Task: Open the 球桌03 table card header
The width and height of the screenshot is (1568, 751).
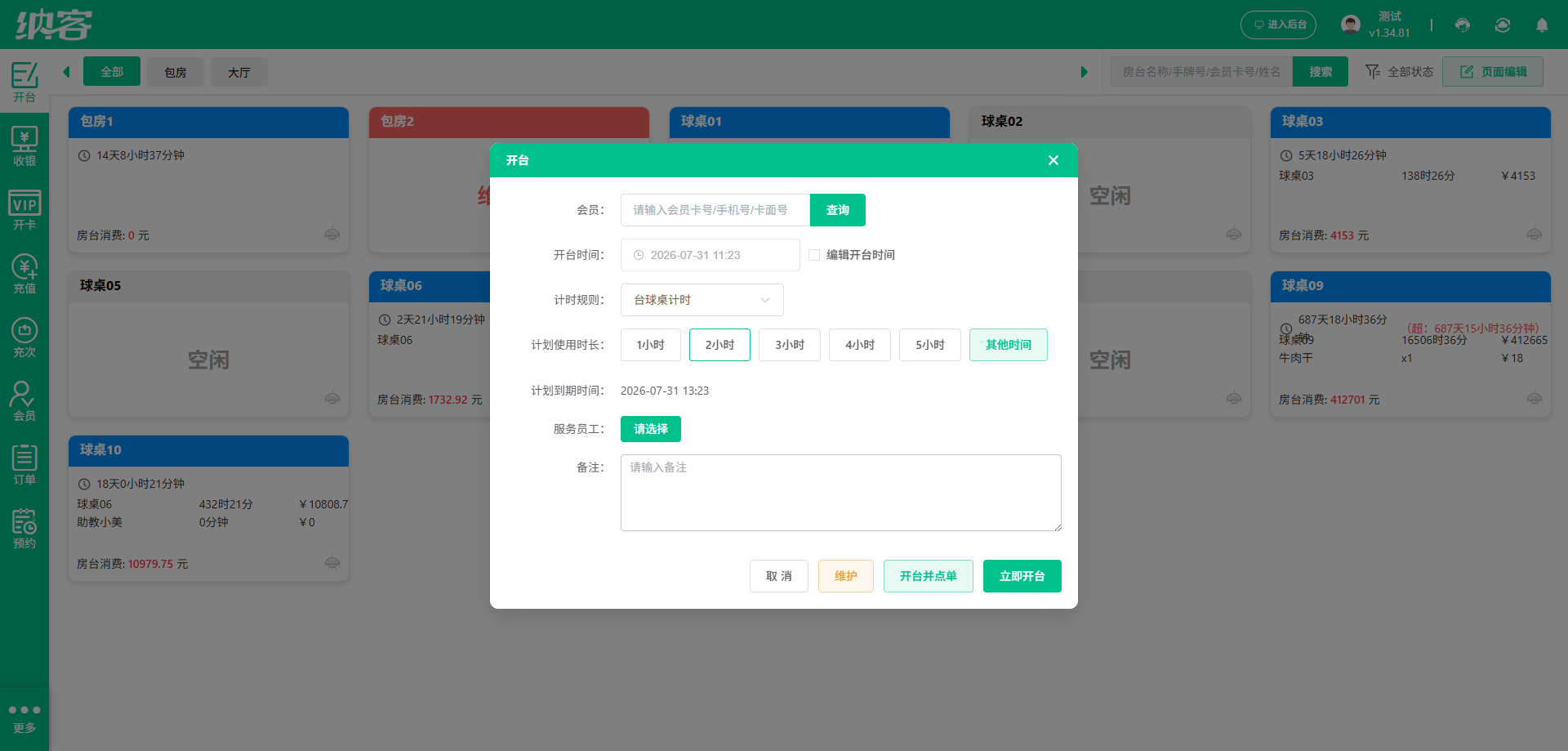Action: pyautogui.click(x=1410, y=122)
